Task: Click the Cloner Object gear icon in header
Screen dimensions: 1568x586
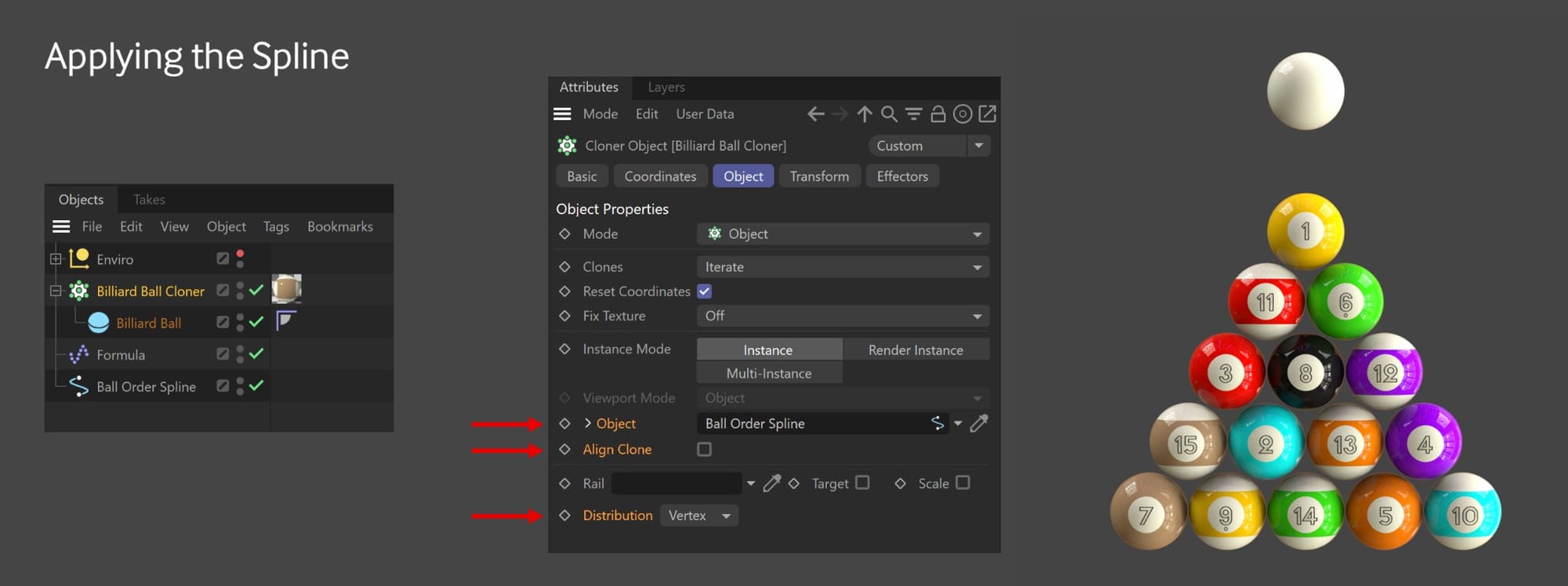Action: tap(567, 146)
